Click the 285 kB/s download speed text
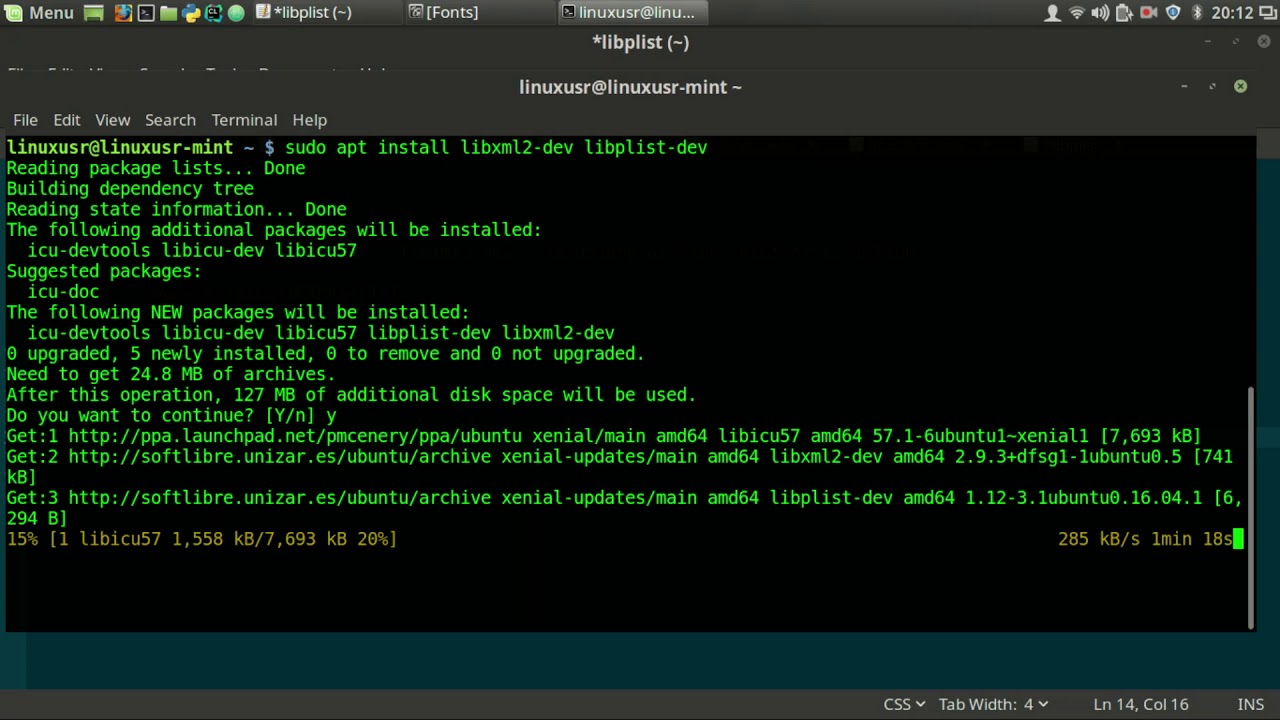This screenshot has width=1280, height=720. tap(1099, 539)
